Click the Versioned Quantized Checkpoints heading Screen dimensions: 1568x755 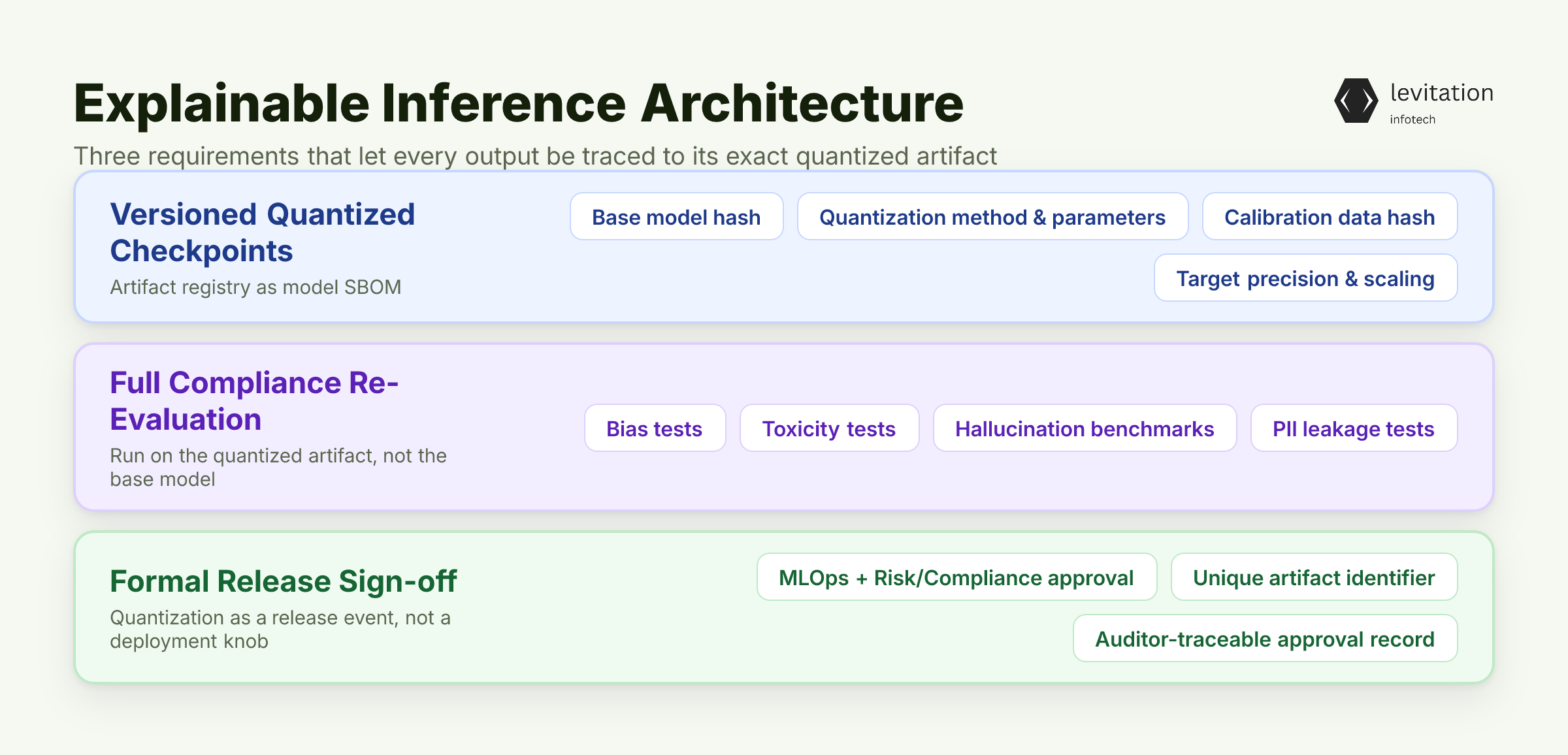point(263,233)
